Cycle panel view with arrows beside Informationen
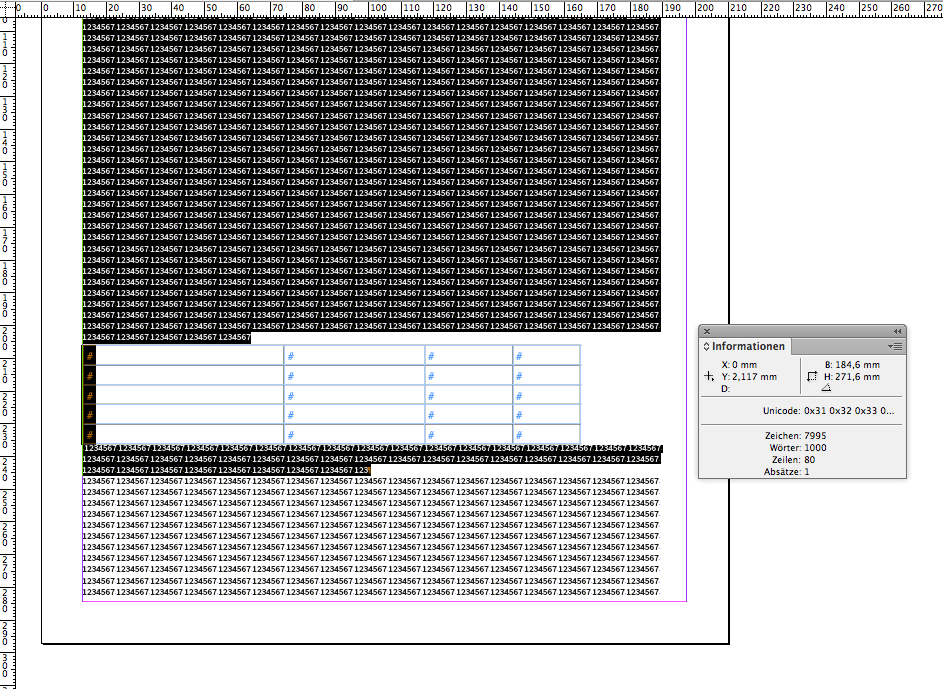The image size is (943, 689). coord(707,346)
